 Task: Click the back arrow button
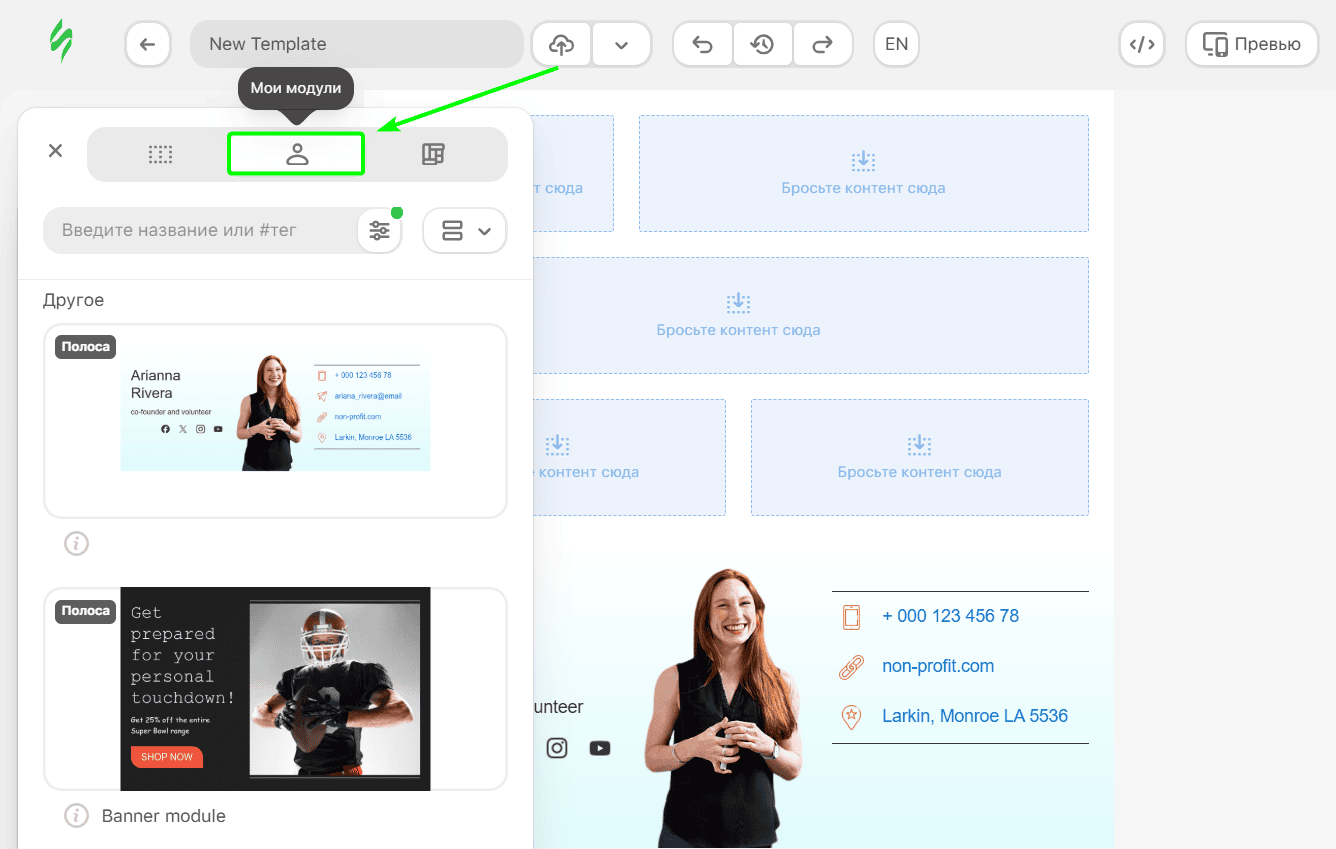148,44
